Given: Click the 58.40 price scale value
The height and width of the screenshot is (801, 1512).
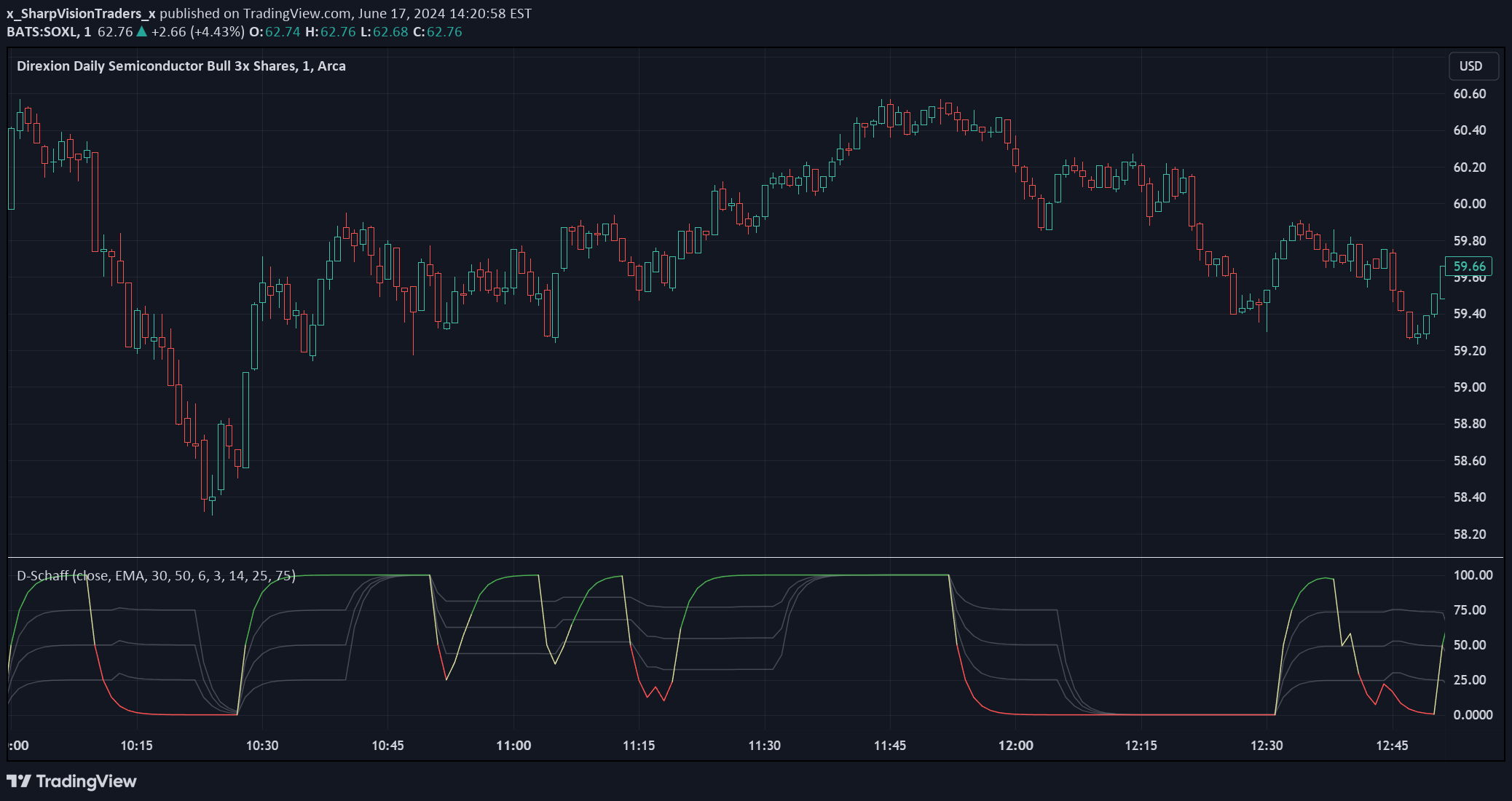Looking at the screenshot, I should 1470,497.
